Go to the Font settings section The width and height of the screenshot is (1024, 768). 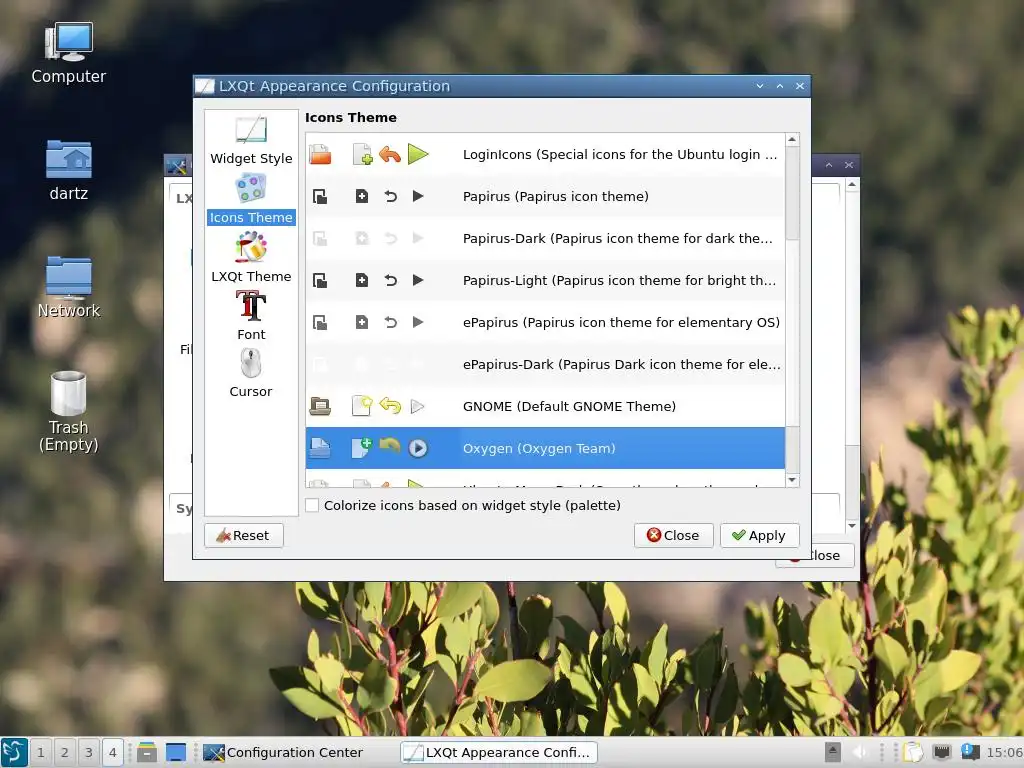[x=251, y=315]
